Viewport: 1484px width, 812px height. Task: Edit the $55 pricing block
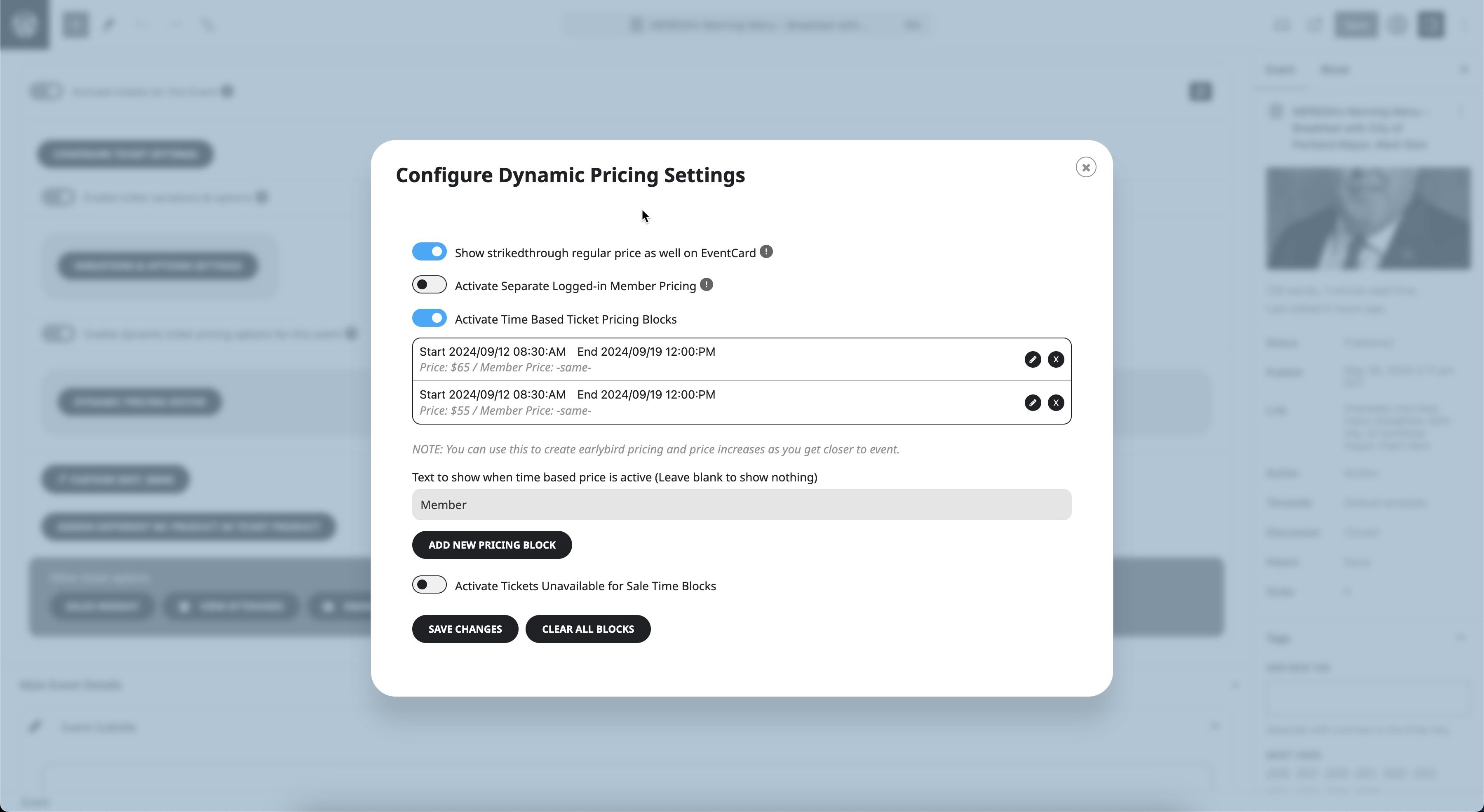1032,403
